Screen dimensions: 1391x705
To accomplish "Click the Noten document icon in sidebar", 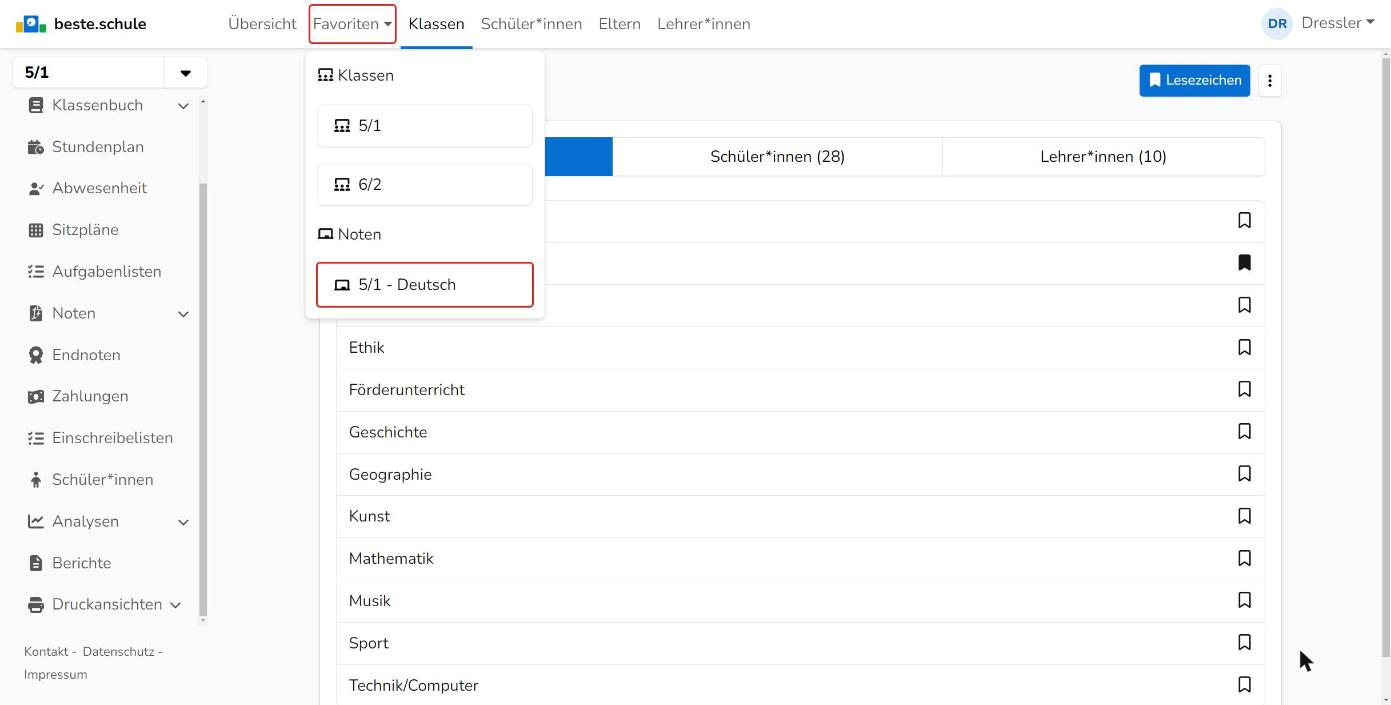I will pos(36,313).
